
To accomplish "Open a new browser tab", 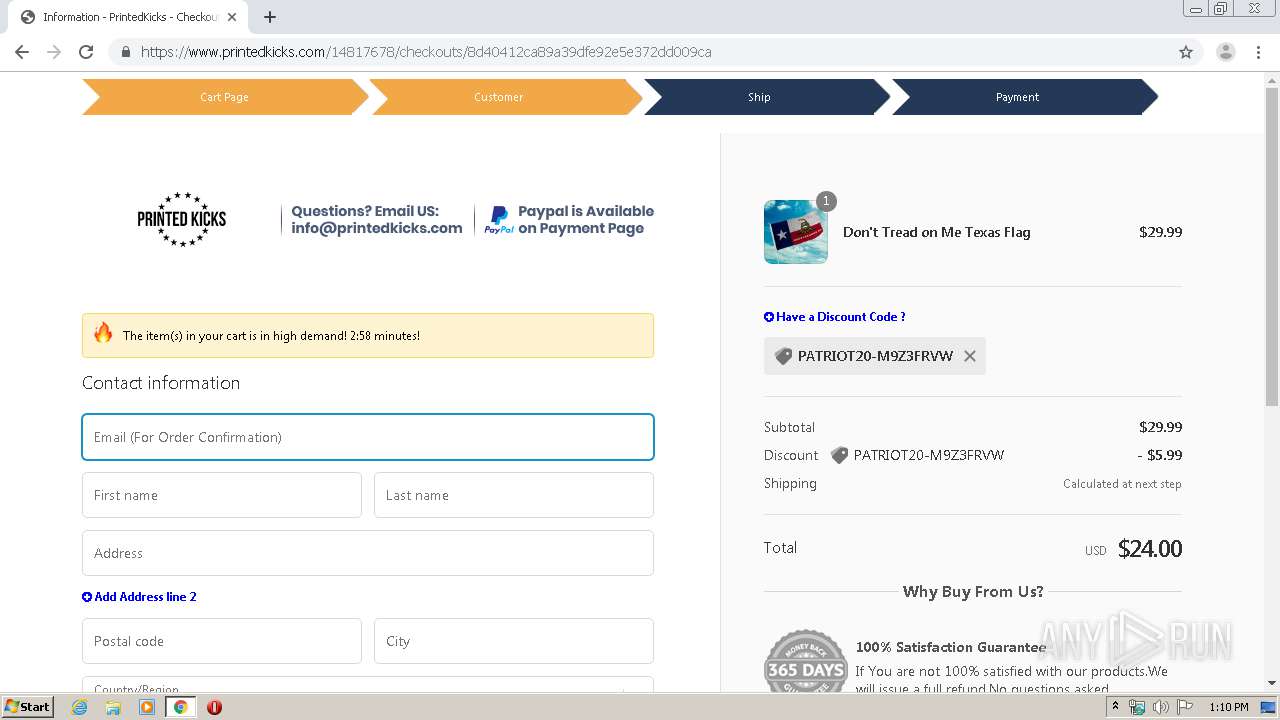I will point(270,17).
